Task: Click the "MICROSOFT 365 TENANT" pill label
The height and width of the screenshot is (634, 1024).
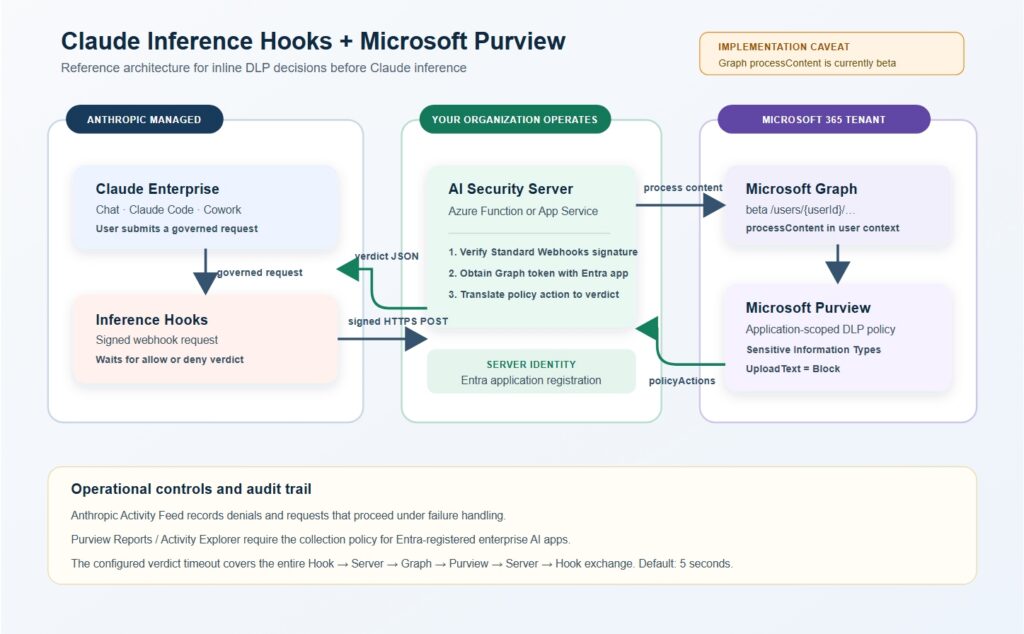Action: [824, 119]
